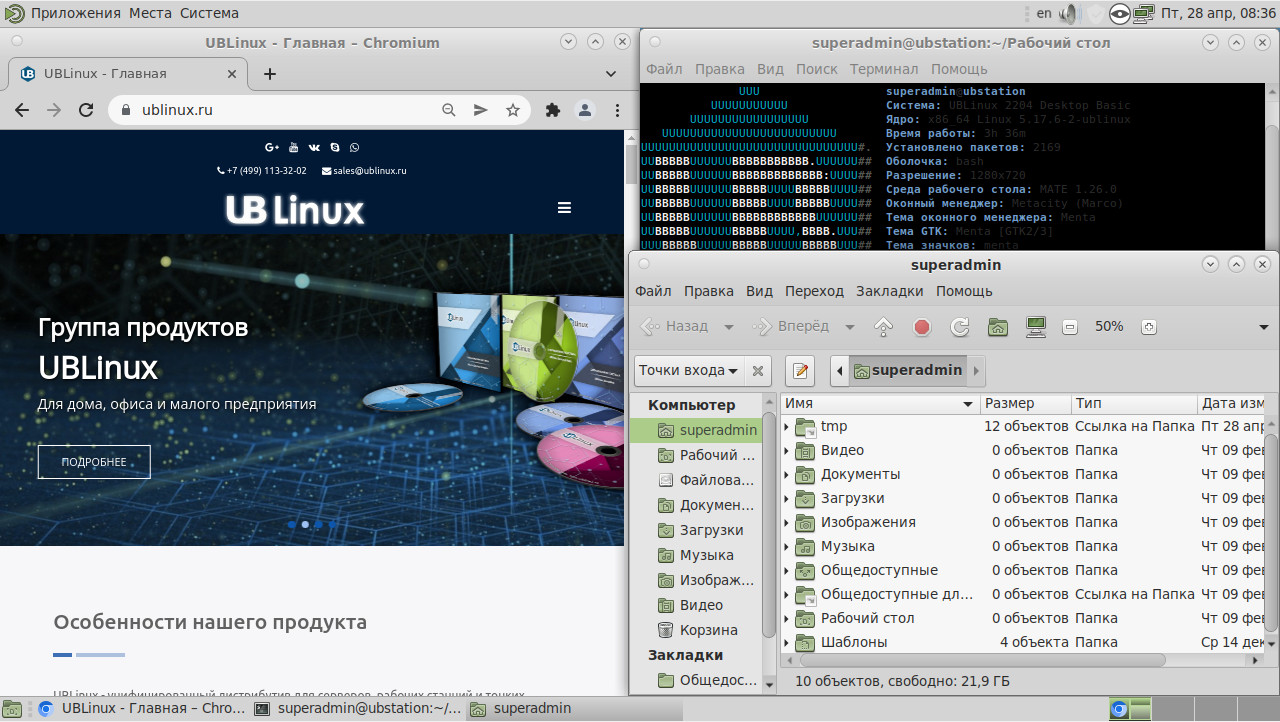The image size is (1280, 722).
Task: Expand the tmp folder row
Action: (787, 427)
